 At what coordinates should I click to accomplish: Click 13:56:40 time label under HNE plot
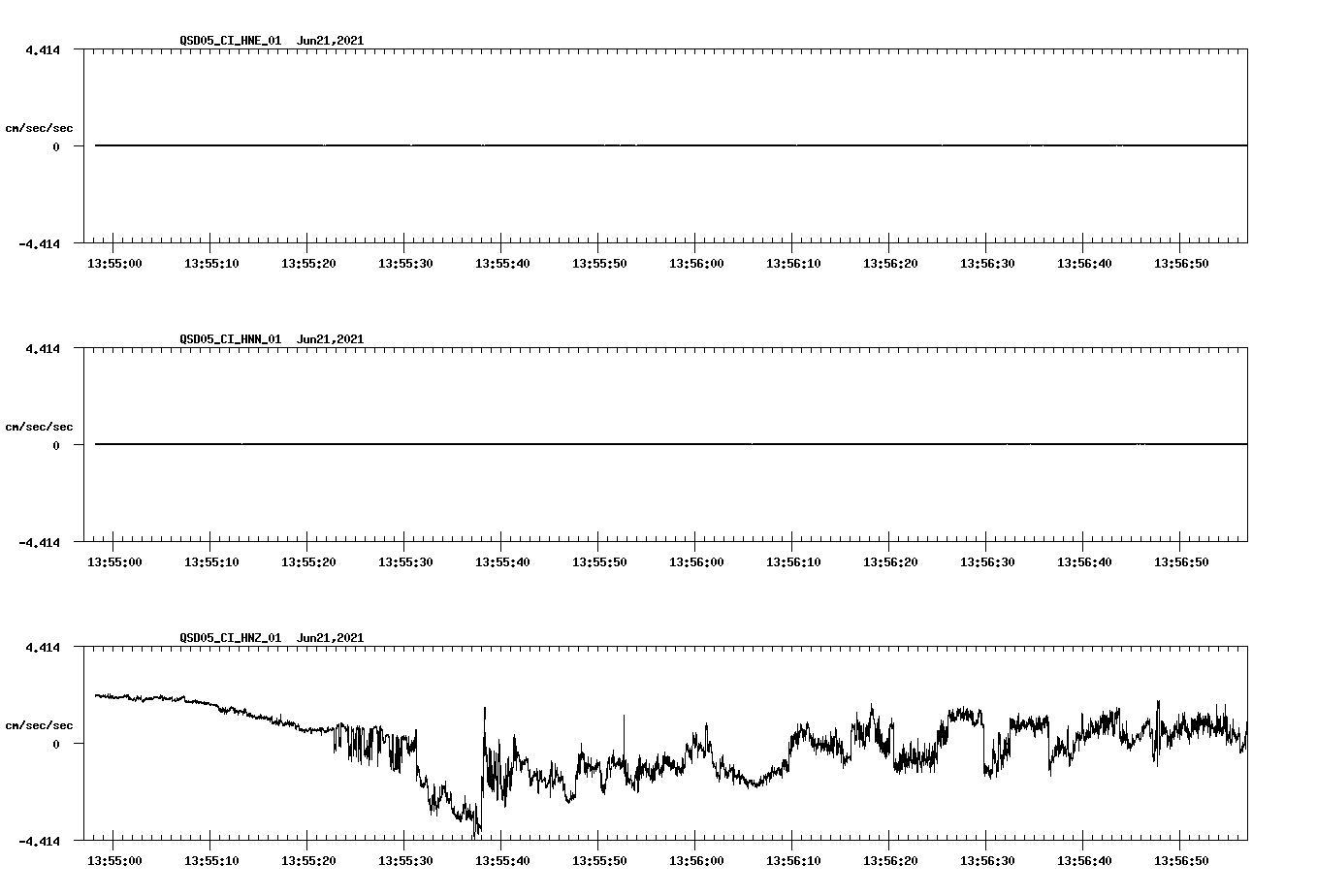1084,264
